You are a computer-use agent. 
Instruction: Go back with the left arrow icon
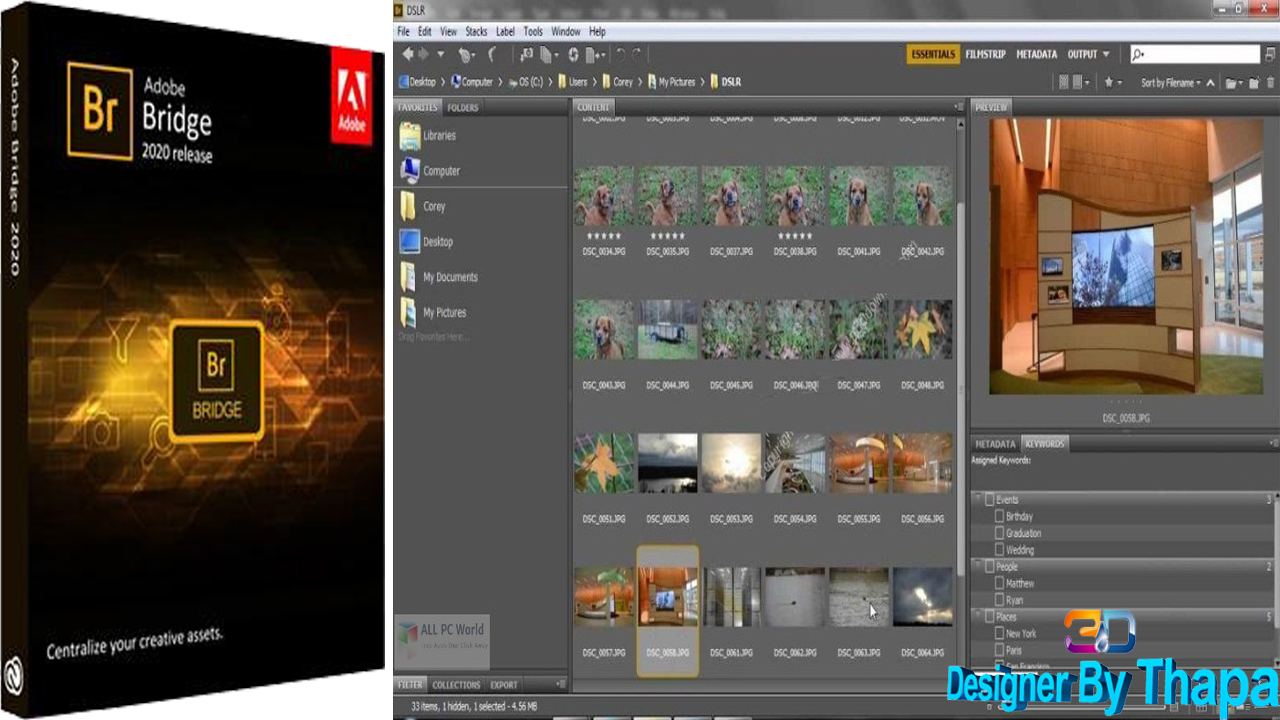tap(407, 55)
